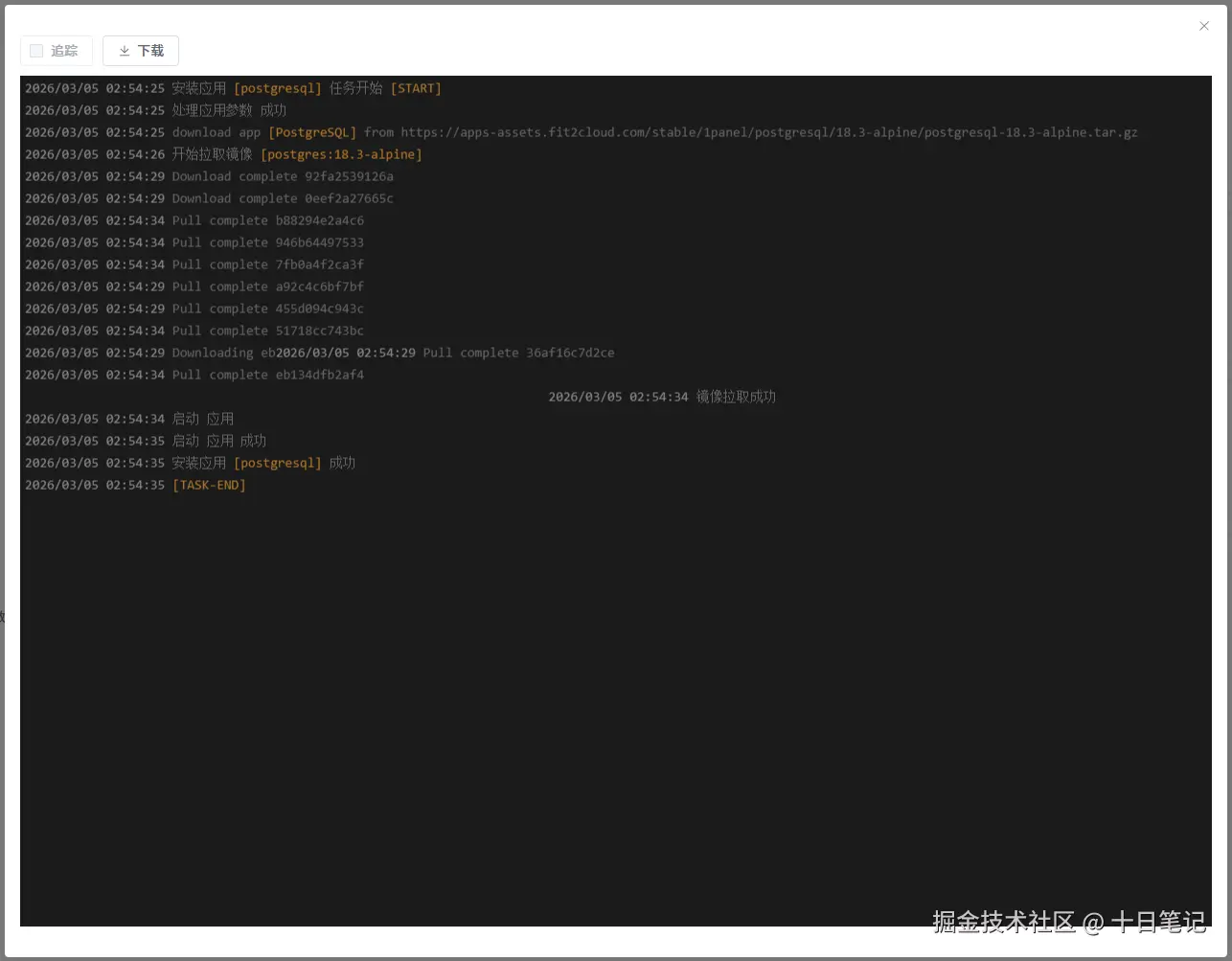
Task: Select Download complete 92fa2539126a line
Action: (209, 176)
